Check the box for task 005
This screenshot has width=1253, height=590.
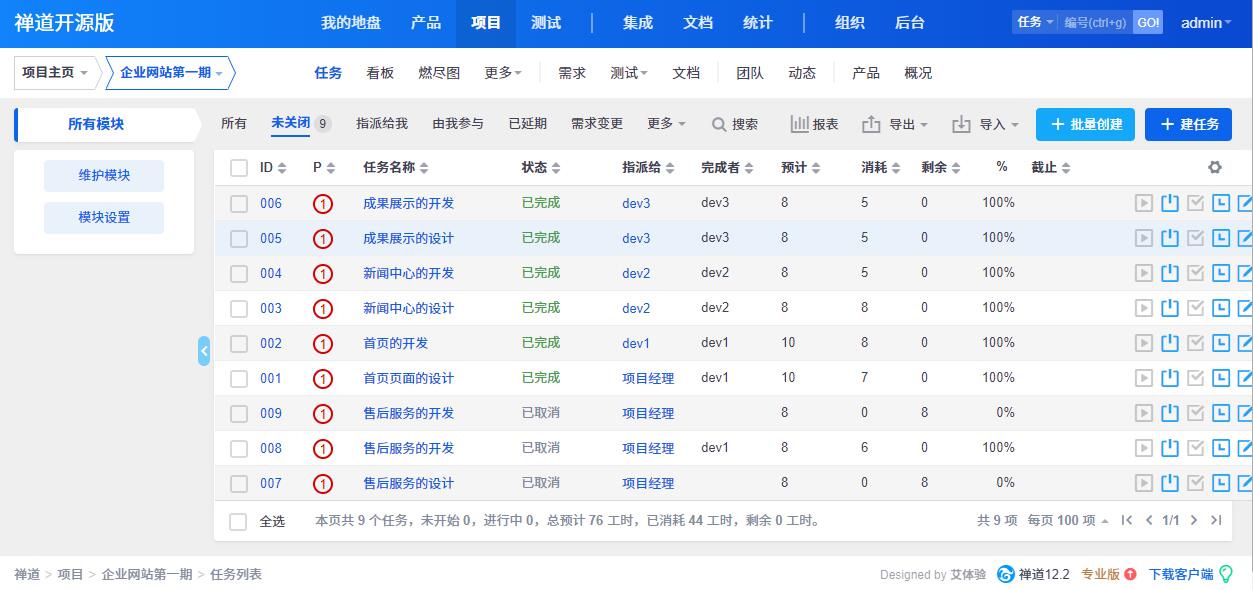coord(238,239)
